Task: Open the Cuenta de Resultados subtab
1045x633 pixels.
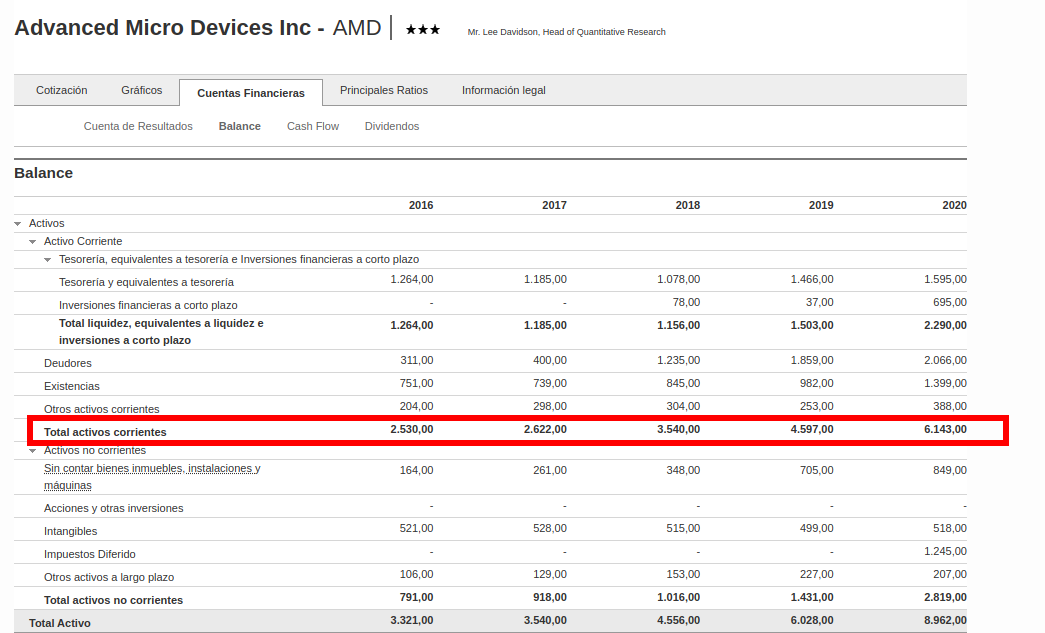Action: tap(138, 126)
